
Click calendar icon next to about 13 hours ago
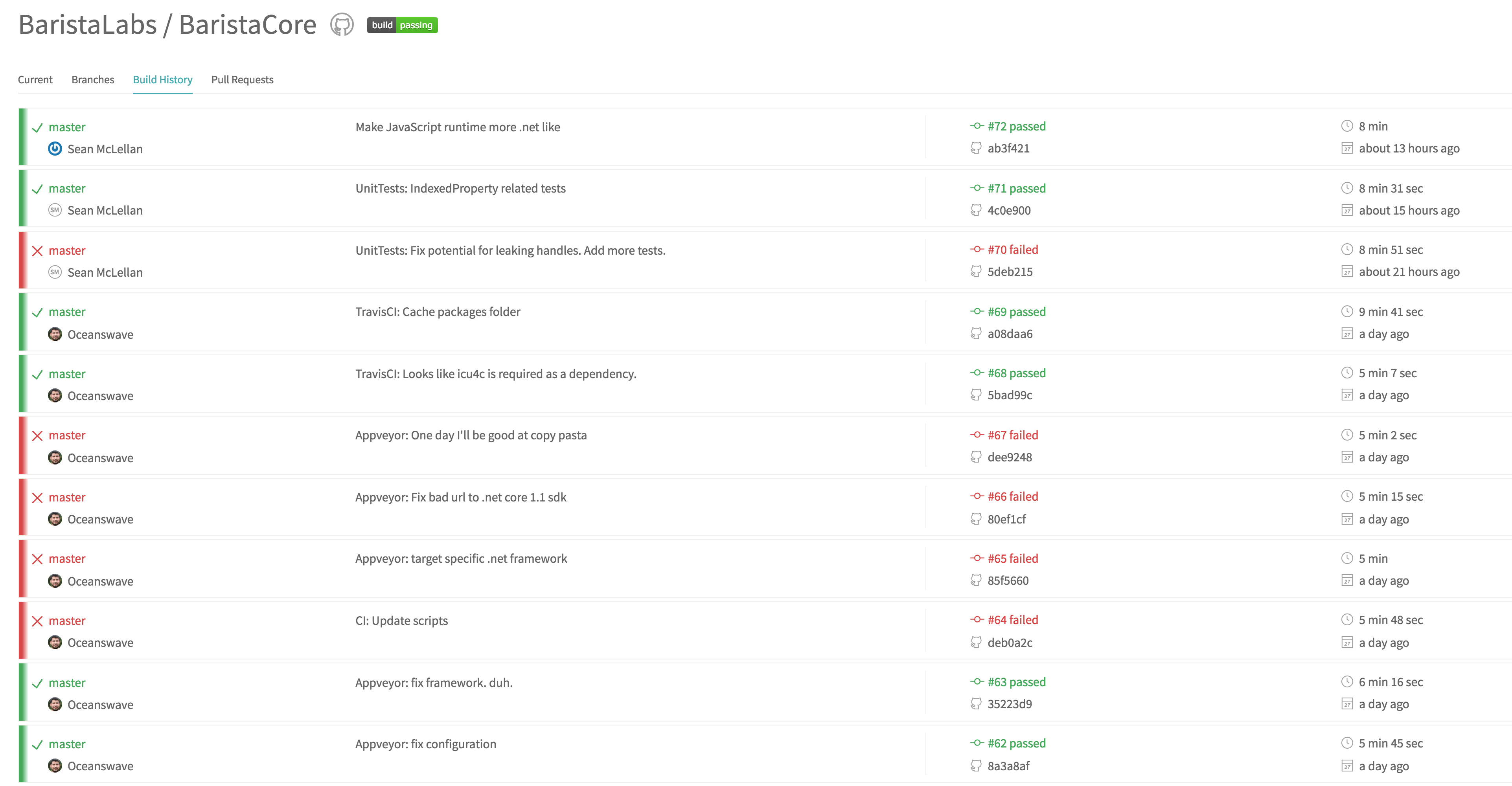pos(1347,149)
